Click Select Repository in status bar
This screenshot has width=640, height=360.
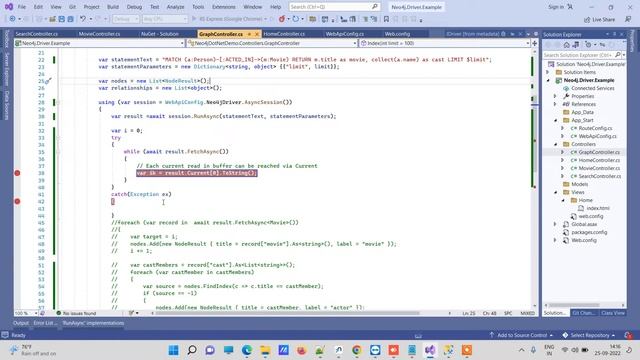589,335
